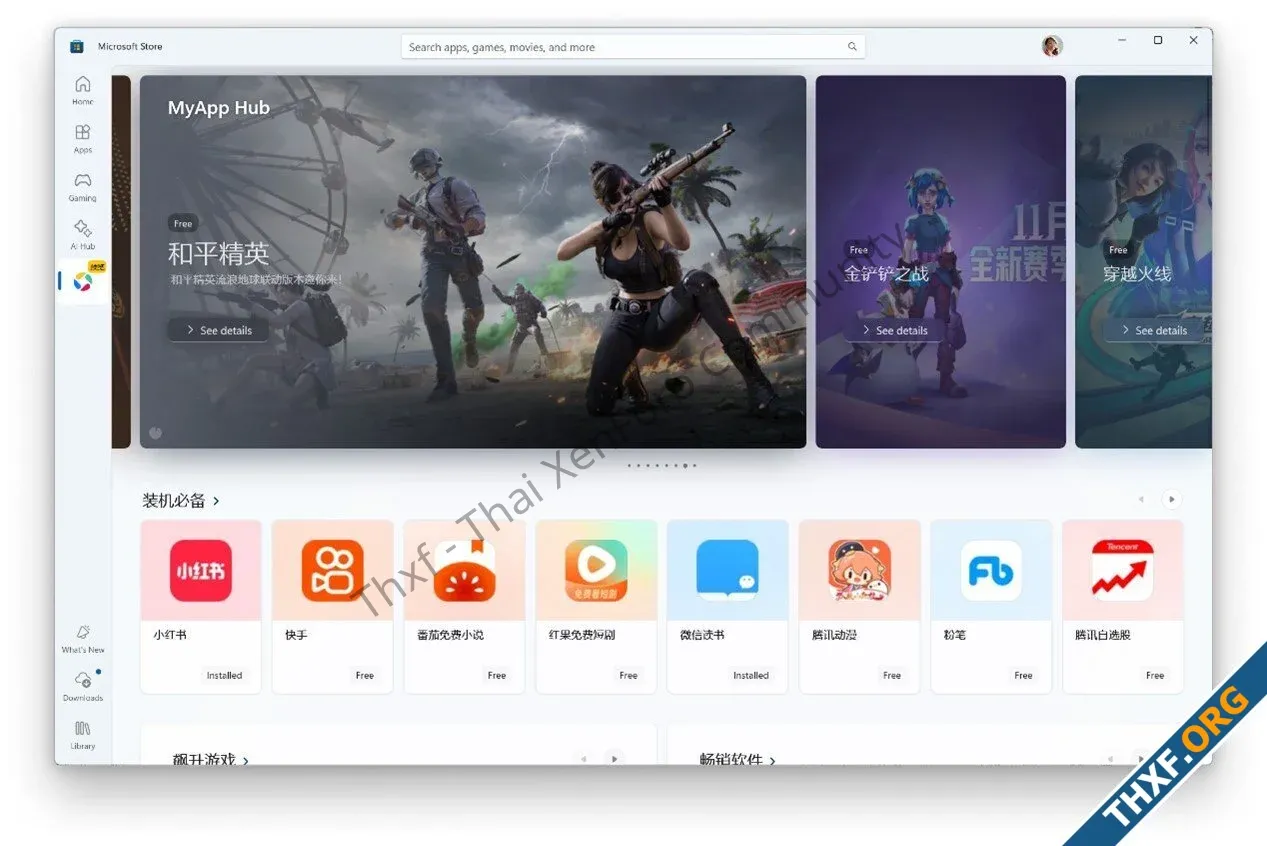
Task: Open the 红果免费短剧 app icon
Action: (x=596, y=570)
